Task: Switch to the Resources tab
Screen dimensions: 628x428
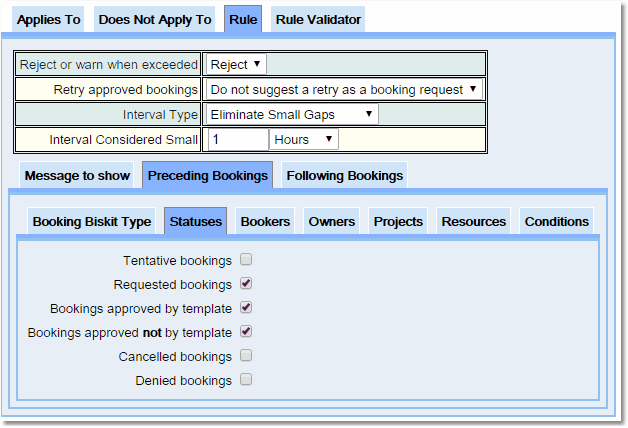Action: click(x=474, y=221)
